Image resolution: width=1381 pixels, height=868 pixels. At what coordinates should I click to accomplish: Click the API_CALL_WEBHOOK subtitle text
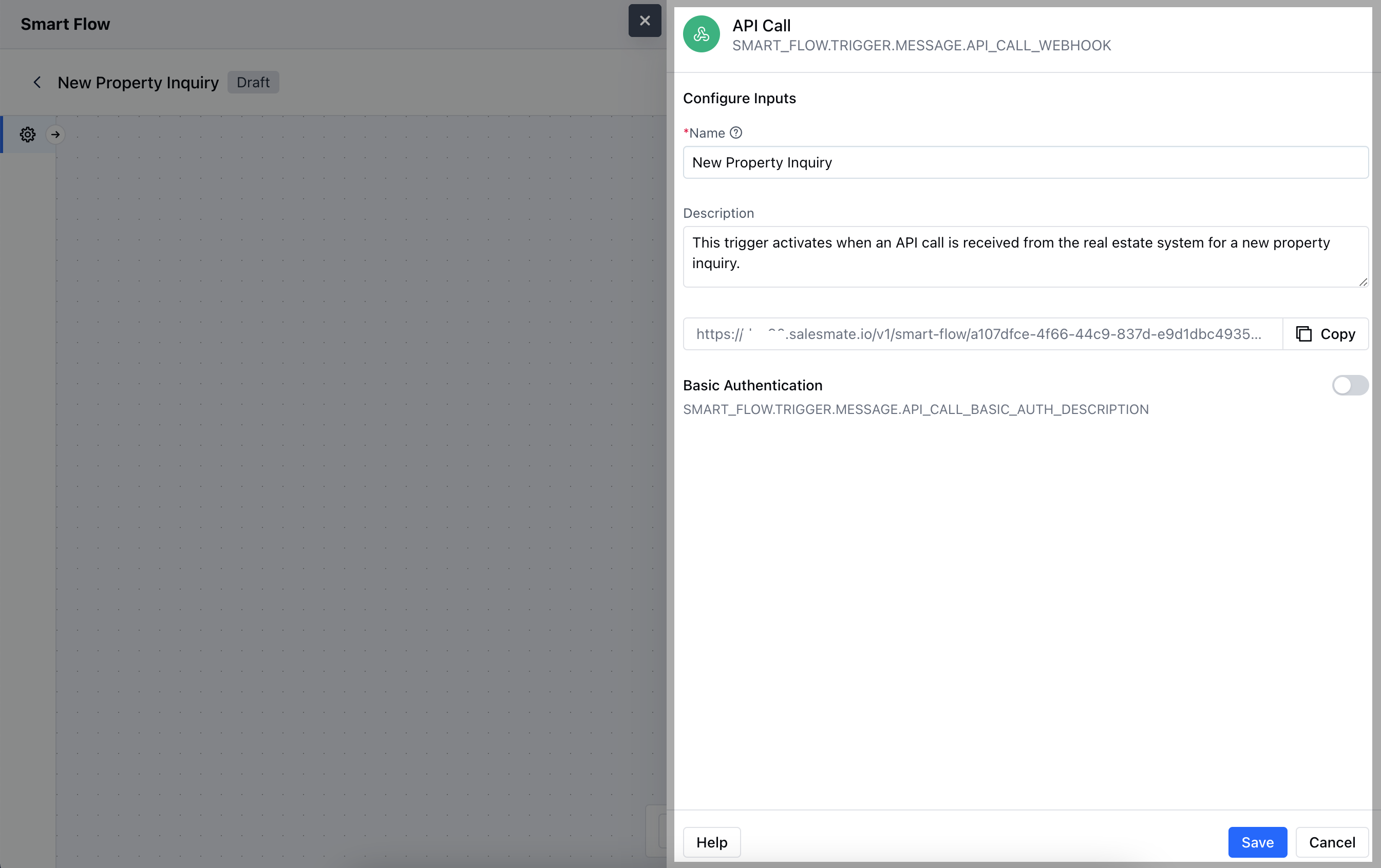pyautogui.click(x=922, y=45)
